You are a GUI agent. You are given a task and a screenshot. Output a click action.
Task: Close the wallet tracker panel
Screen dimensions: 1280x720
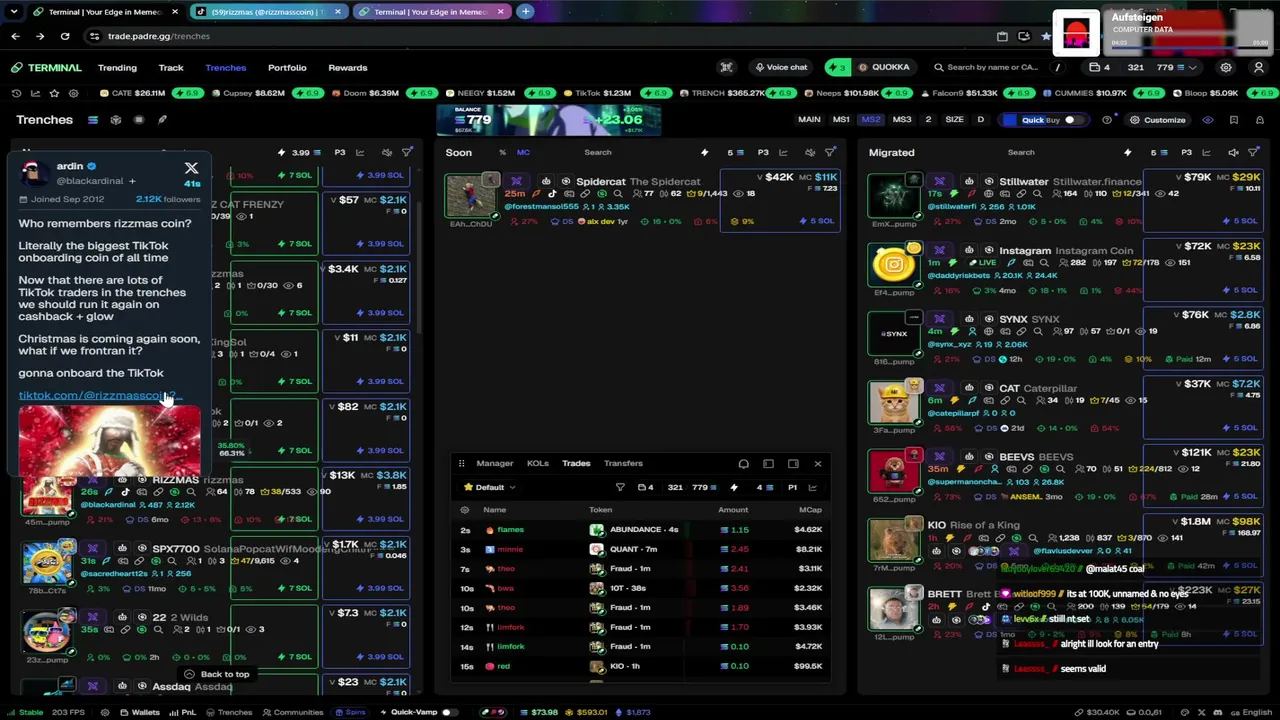pyautogui.click(x=817, y=464)
